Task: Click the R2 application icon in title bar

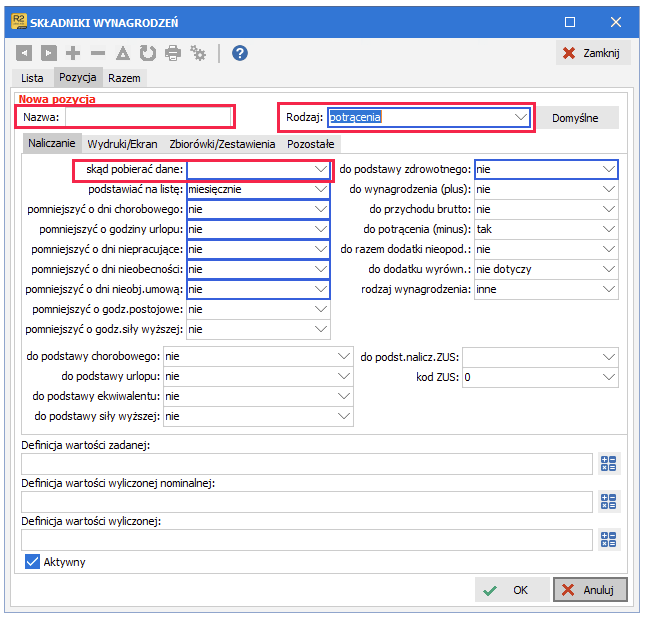Action: coord(19,21)
